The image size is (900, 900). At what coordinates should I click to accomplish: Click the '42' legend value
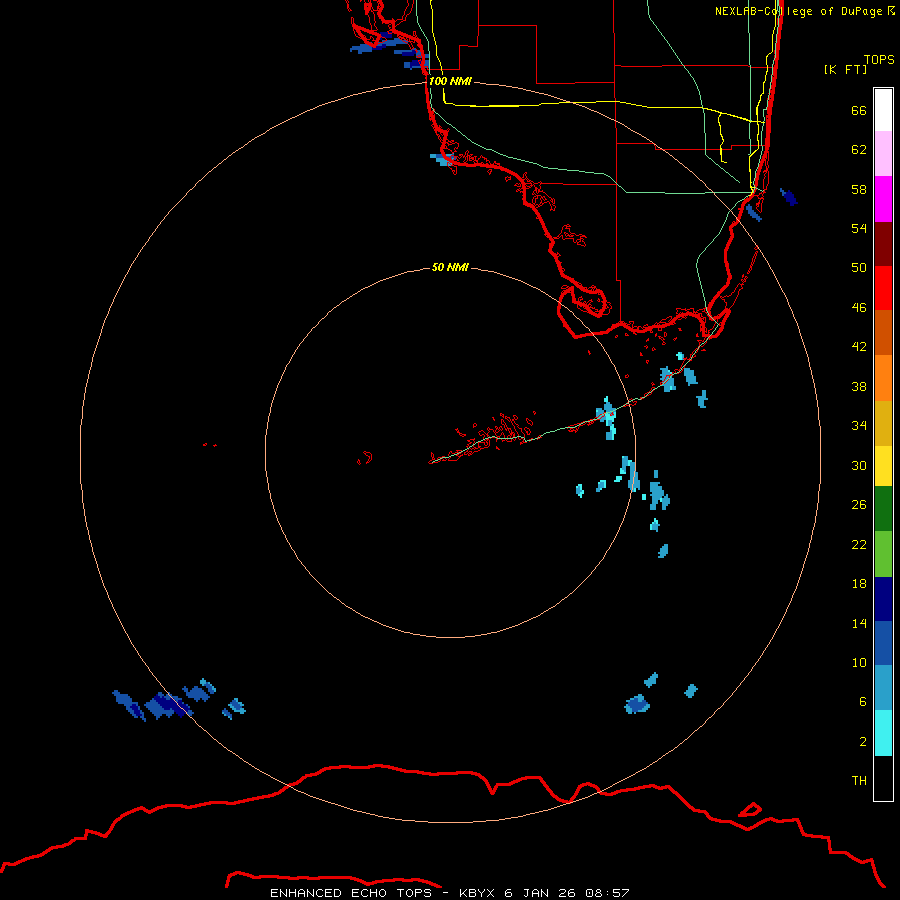859,346
